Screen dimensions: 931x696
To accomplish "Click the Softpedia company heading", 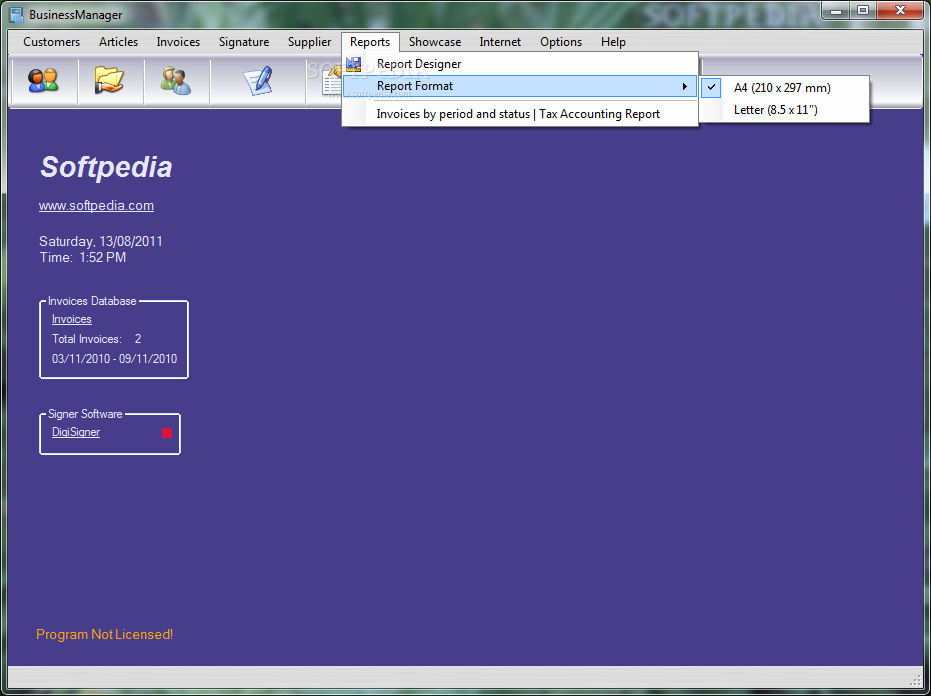I will tap(106, 167).
